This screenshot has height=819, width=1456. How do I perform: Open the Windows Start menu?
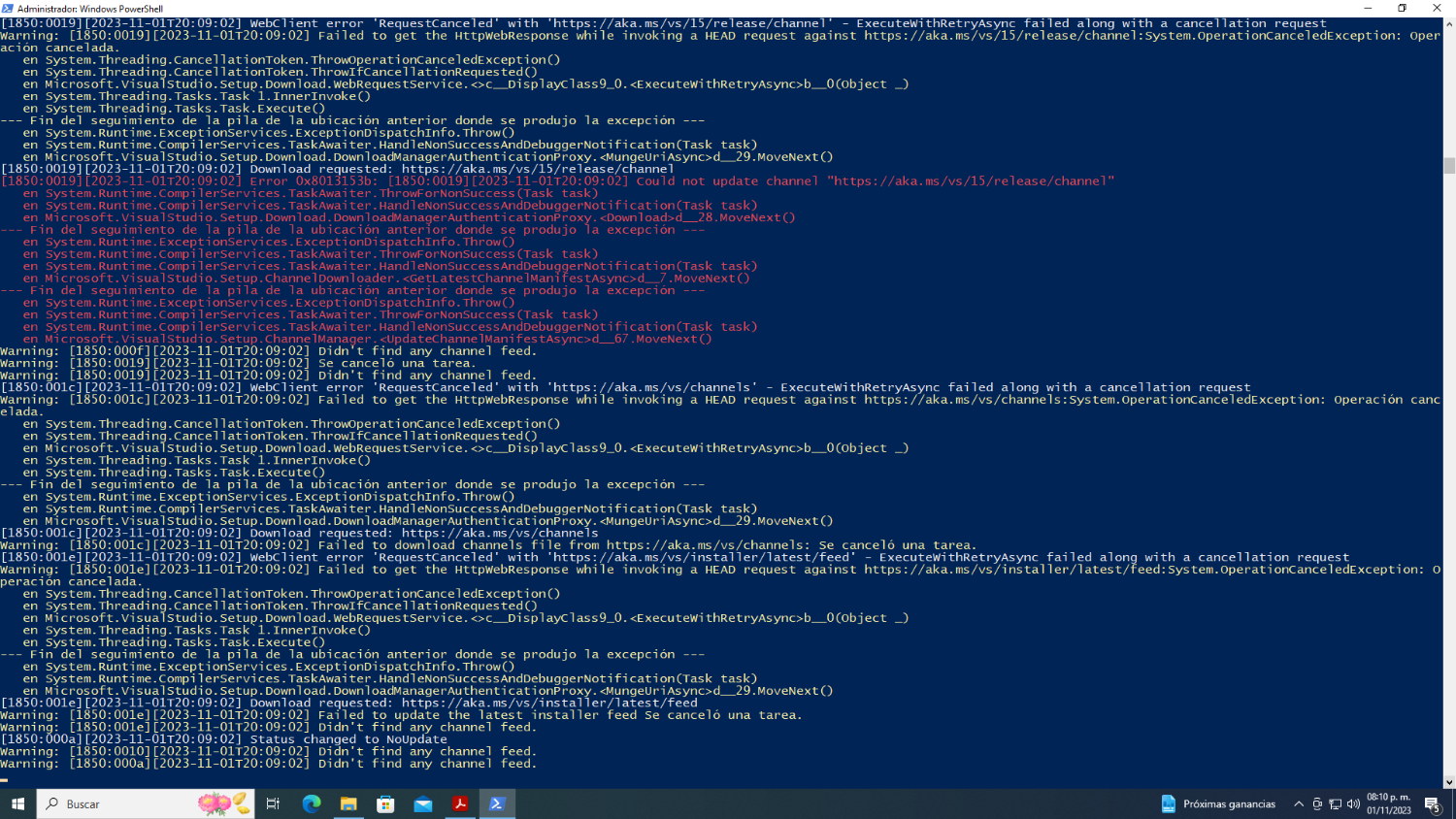tap(17, 803)
